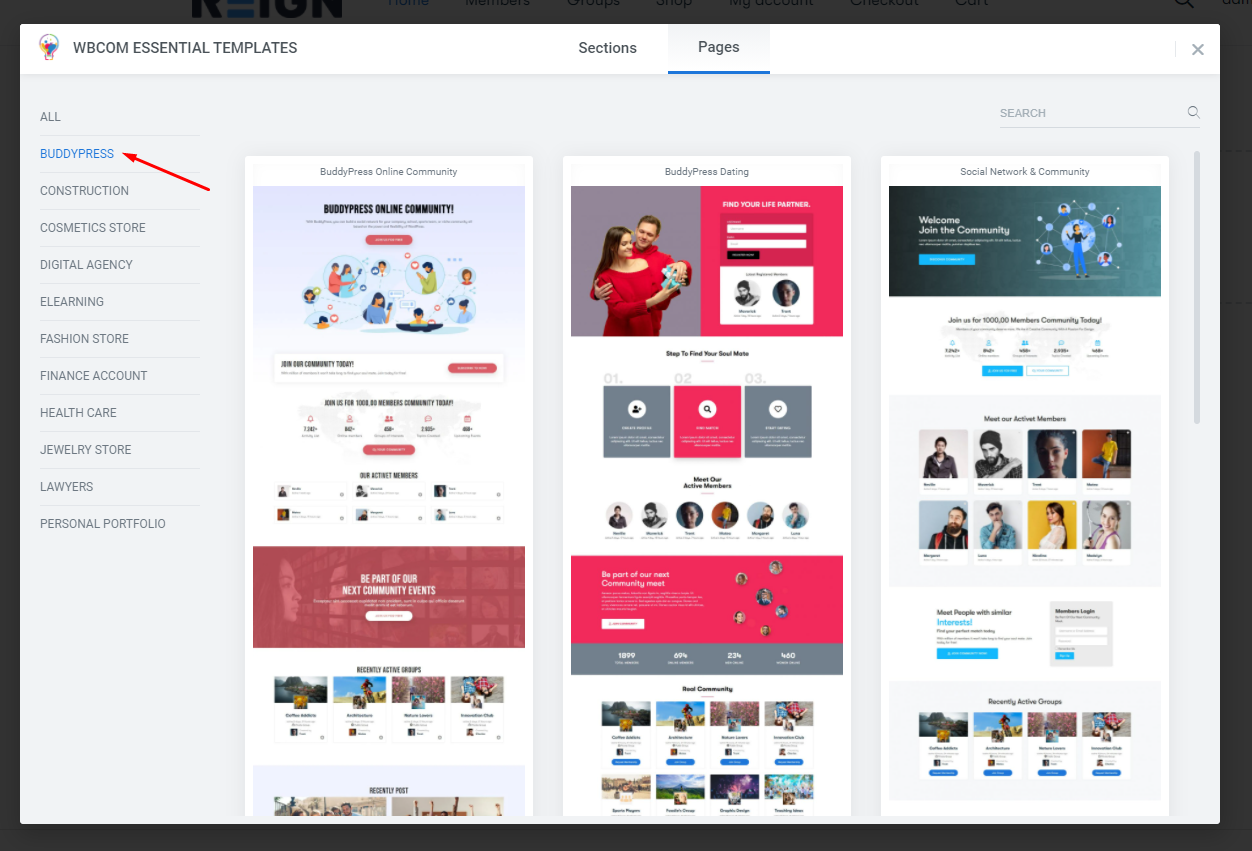Image resolution: width=1252 pixels, height=851 pixels.
Task: Close the templates modal with X
Action: [x=1197, y=49]
